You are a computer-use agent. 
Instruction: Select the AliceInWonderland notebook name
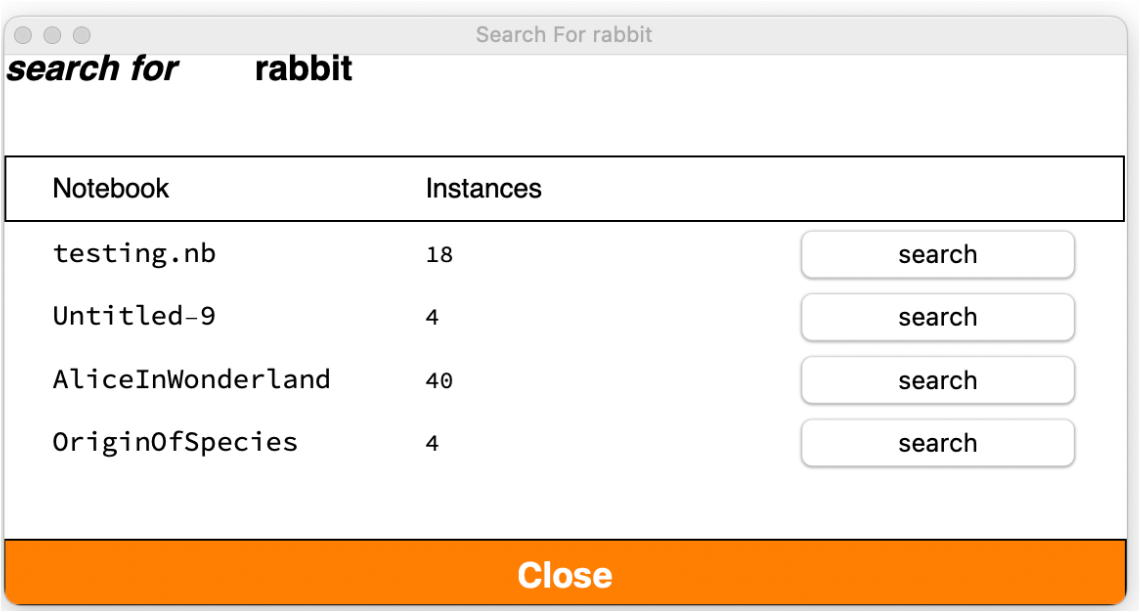[191, 380]
